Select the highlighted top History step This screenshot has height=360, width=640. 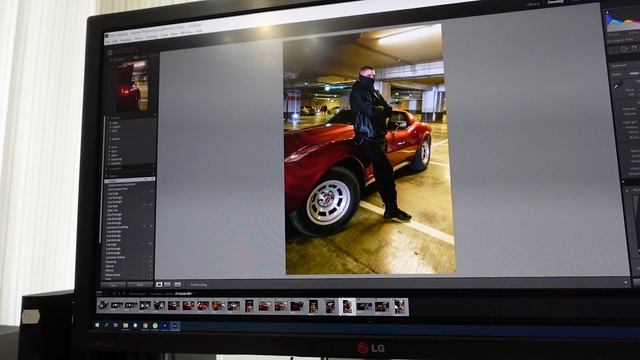pos(129,180)
